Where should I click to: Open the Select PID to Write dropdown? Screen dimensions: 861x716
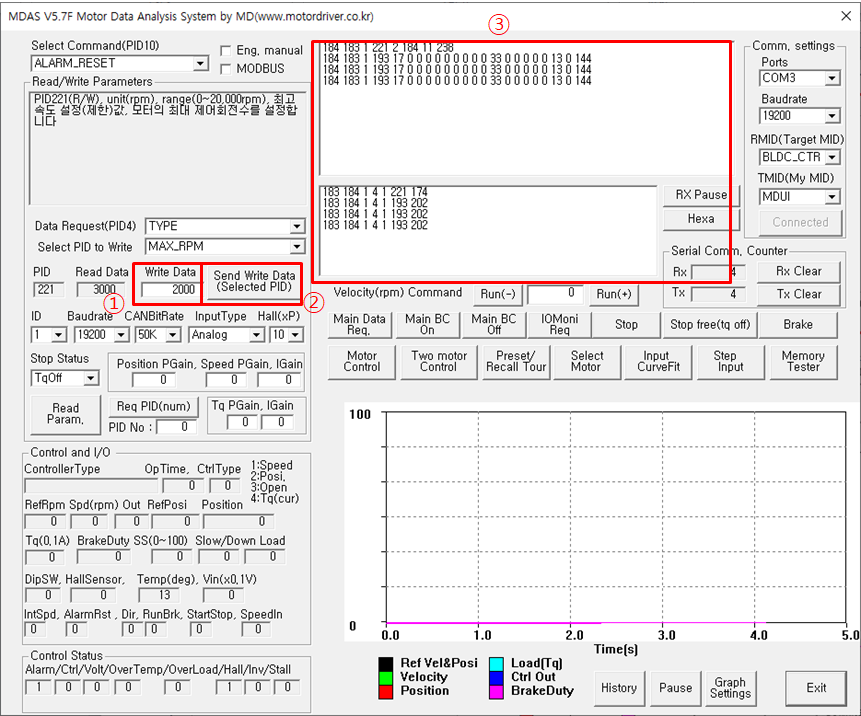(297, 247)
